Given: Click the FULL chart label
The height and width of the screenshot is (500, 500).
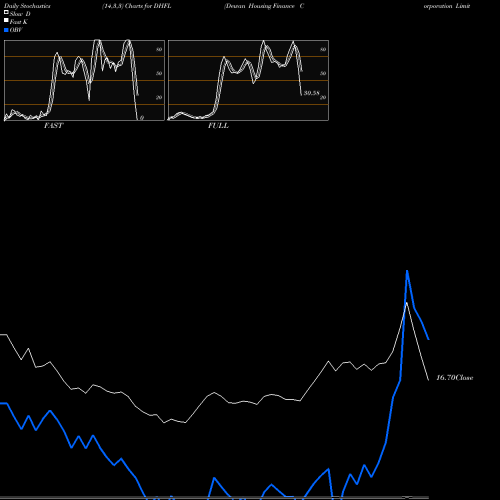Looking at the screenshot, I should click(218, 126).
